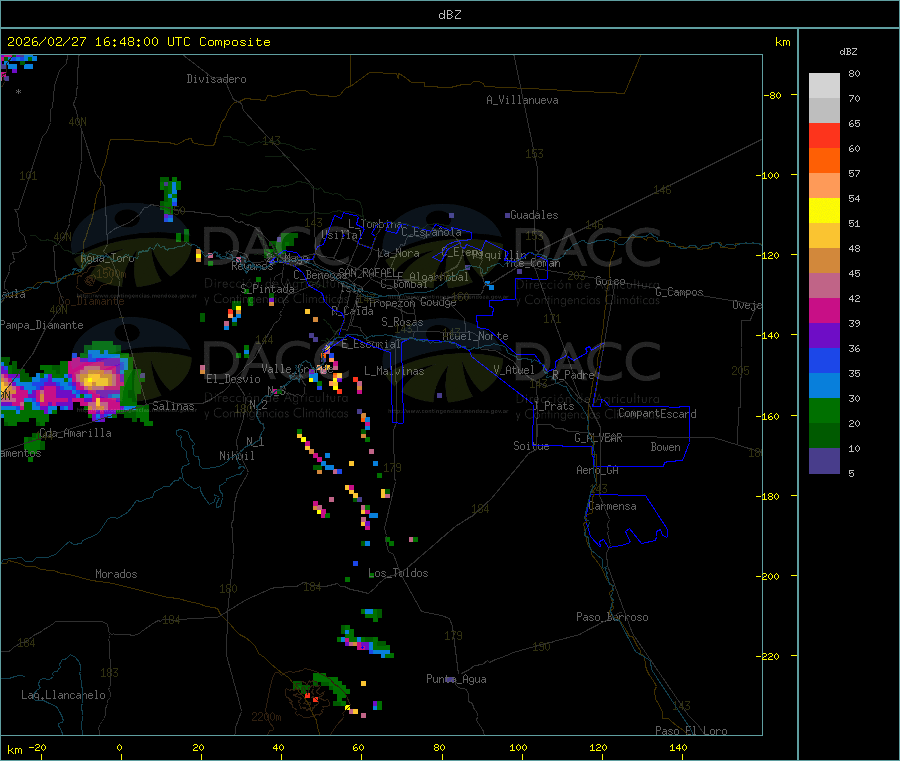Click the 'G_Campos' label
This screenshot has height=761, width=900.
point(679,292)
